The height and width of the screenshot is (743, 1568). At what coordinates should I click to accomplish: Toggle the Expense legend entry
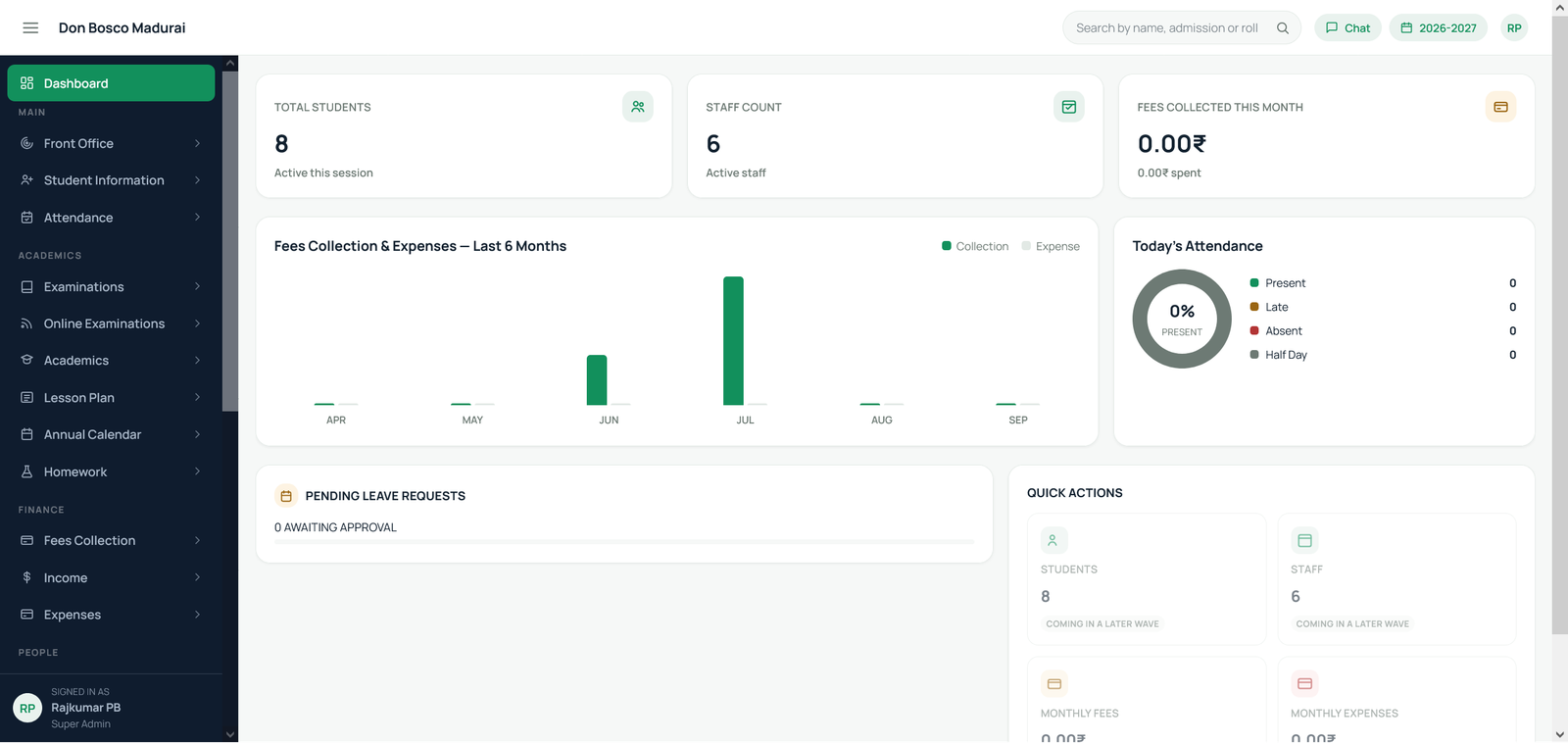(x=1051, y=246)
